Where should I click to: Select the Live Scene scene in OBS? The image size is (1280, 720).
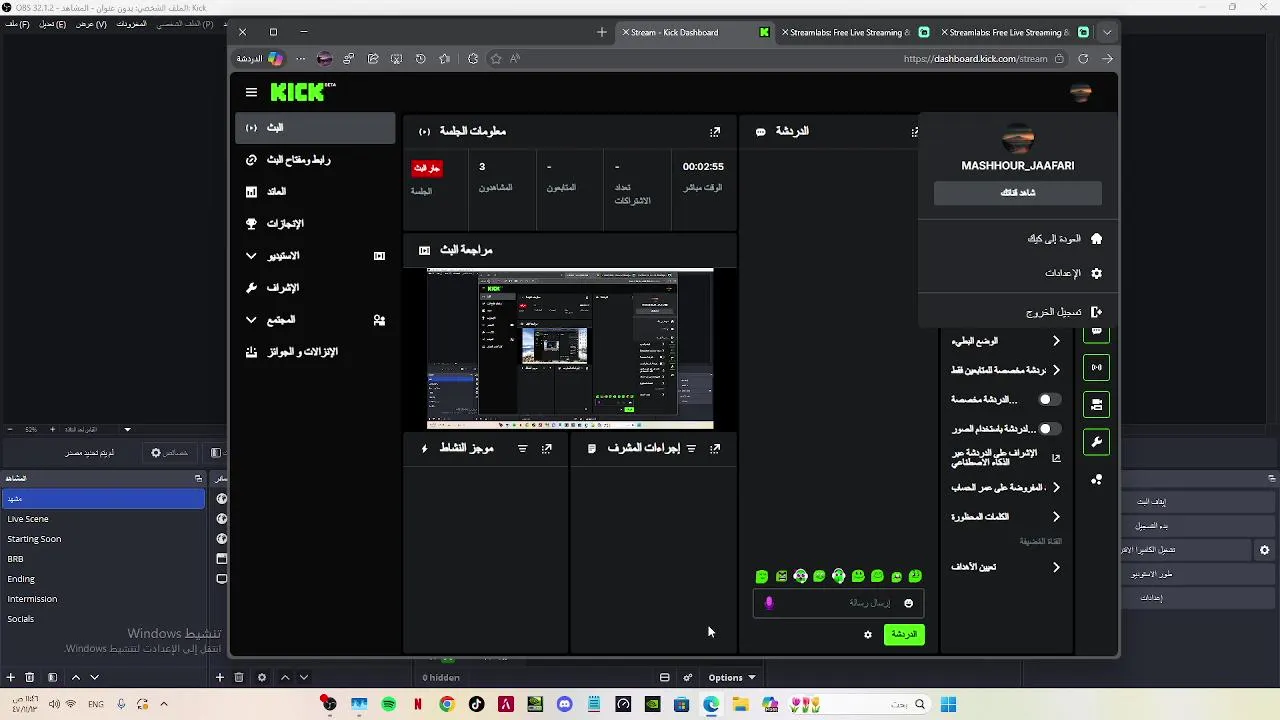tap(102, 519)
